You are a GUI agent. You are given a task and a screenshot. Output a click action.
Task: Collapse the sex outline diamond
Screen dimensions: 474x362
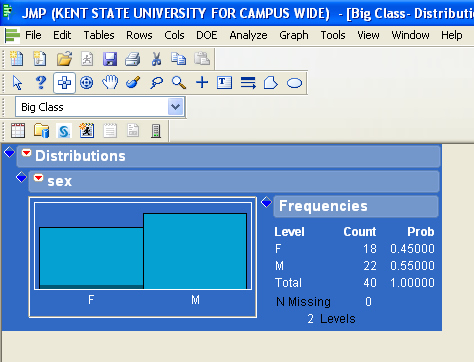coord(21,177)
